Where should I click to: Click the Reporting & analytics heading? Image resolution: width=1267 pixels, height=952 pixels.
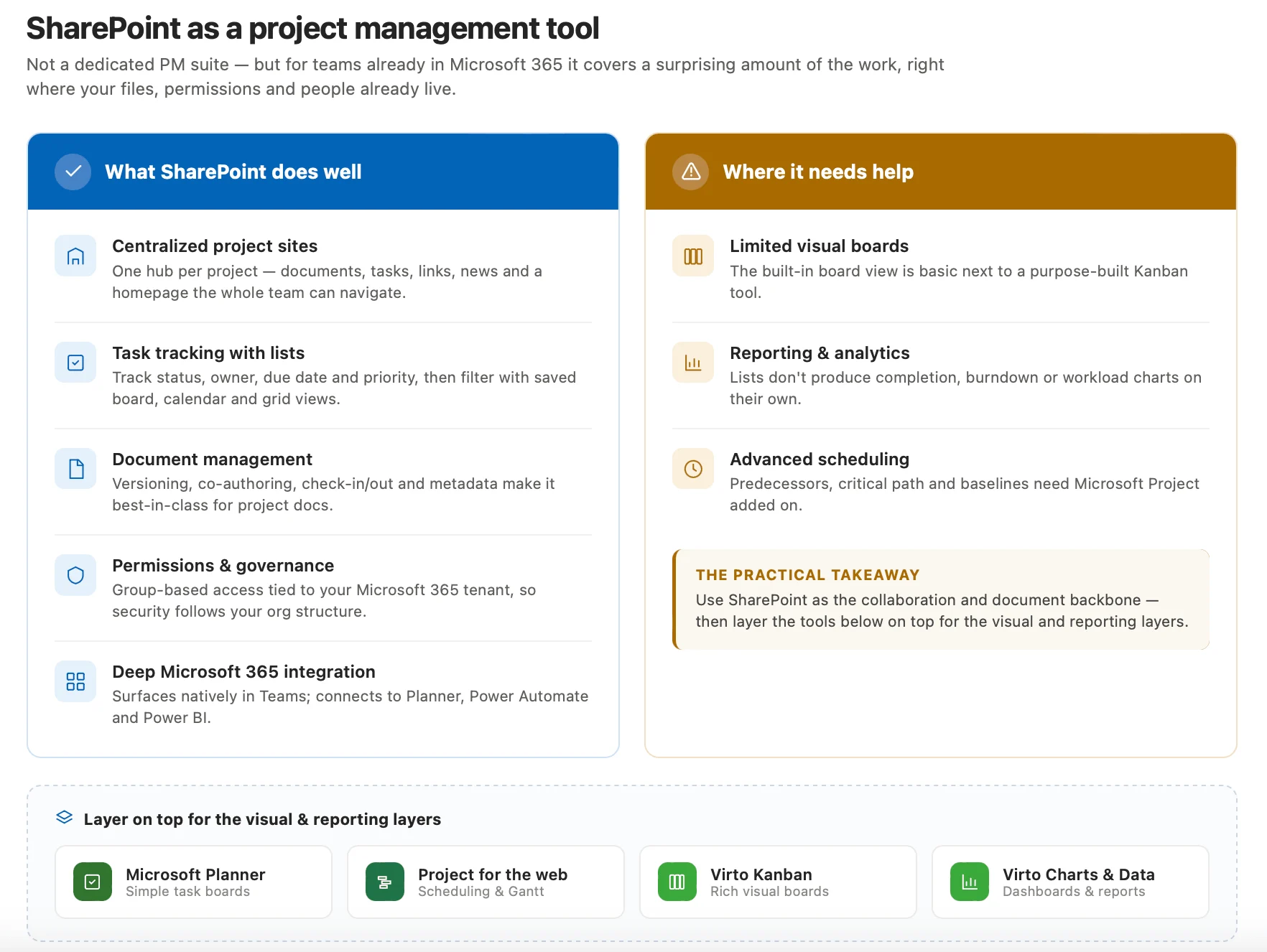point(820,353)
